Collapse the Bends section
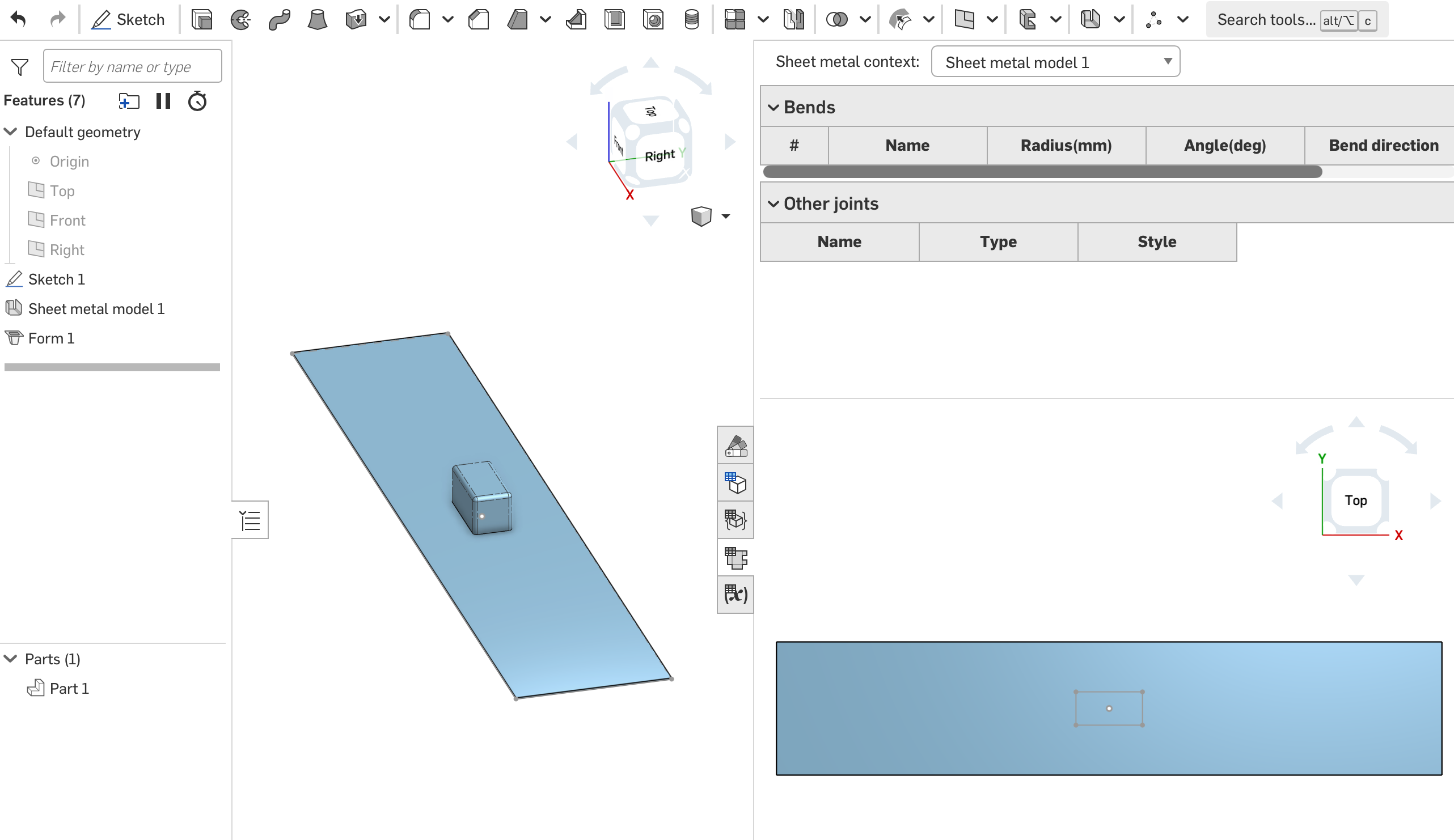 pos(773,107)
